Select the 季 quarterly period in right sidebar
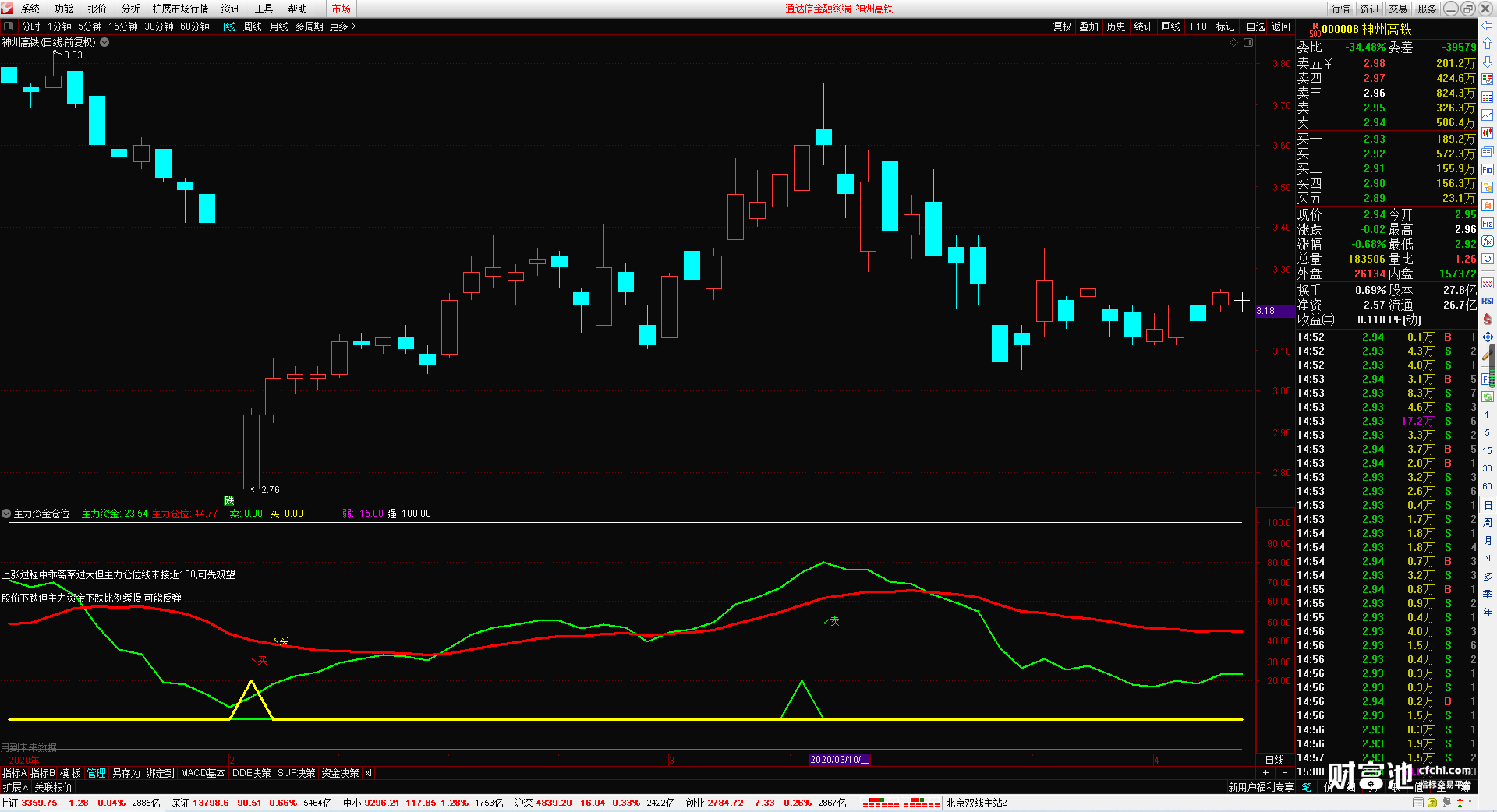Image resolution: width=1497 pixels, height=812 pixels. click(1487, 594)
